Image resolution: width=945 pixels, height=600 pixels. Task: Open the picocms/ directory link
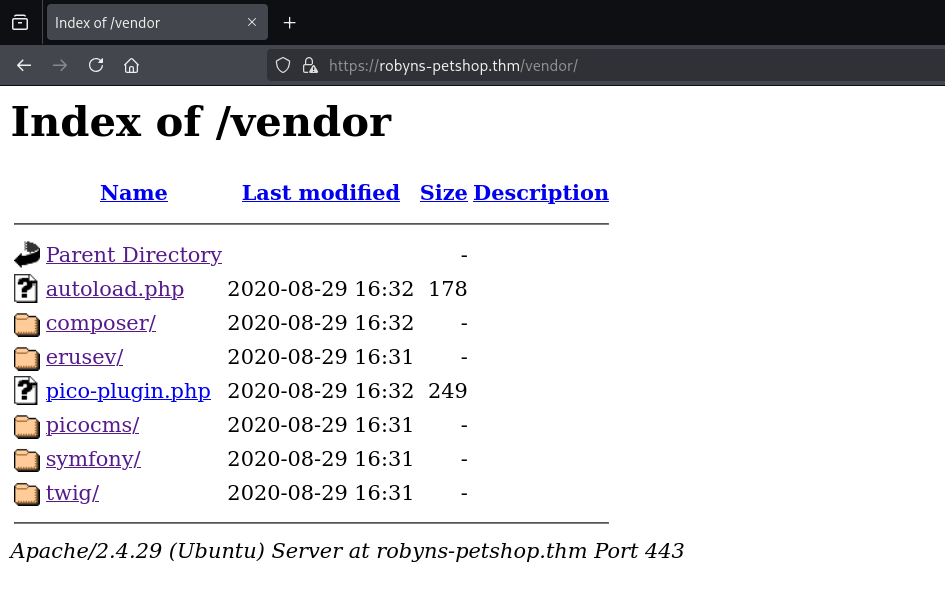(92, 425)
